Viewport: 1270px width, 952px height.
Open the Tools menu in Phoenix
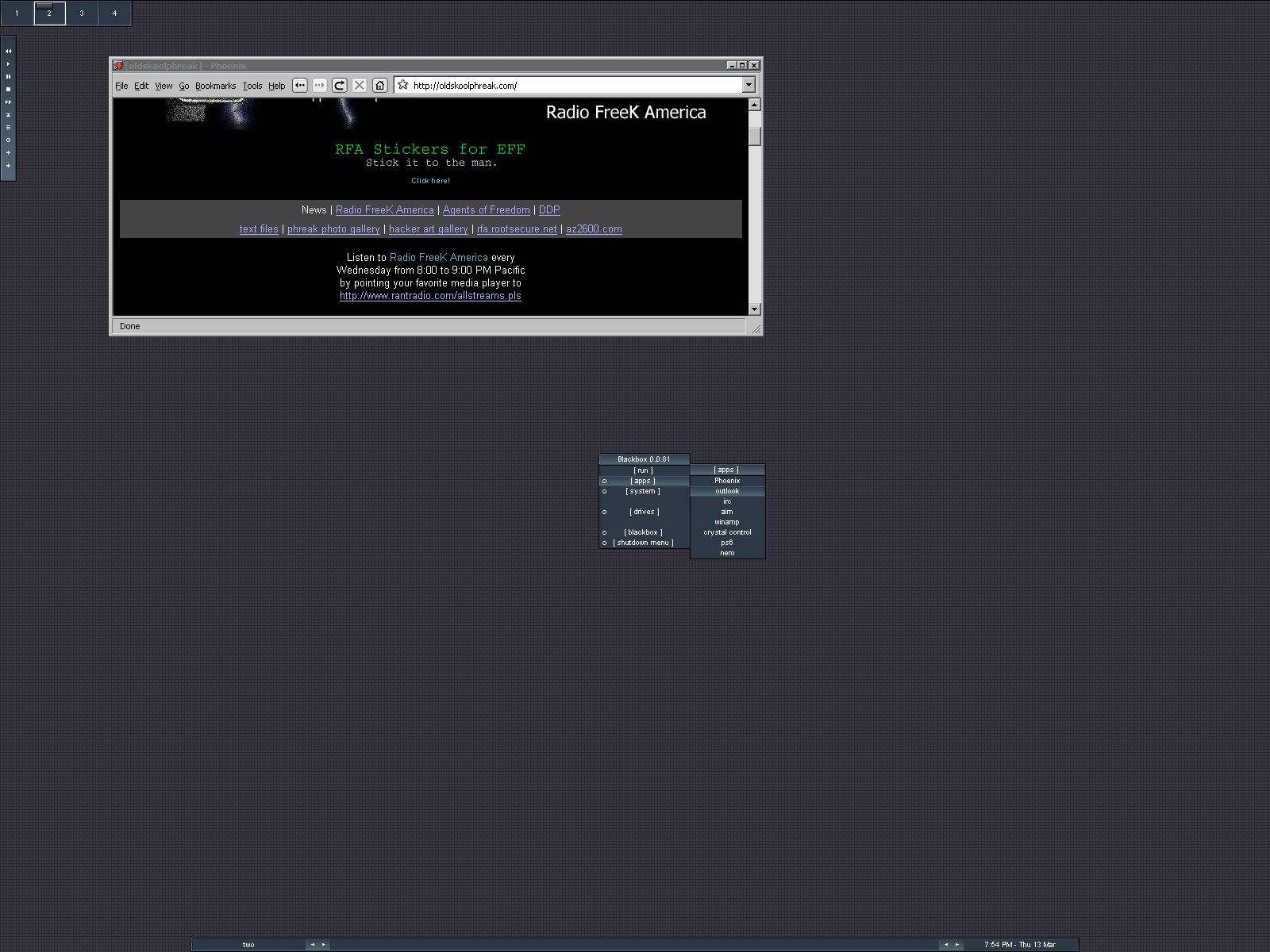(252, 86)
